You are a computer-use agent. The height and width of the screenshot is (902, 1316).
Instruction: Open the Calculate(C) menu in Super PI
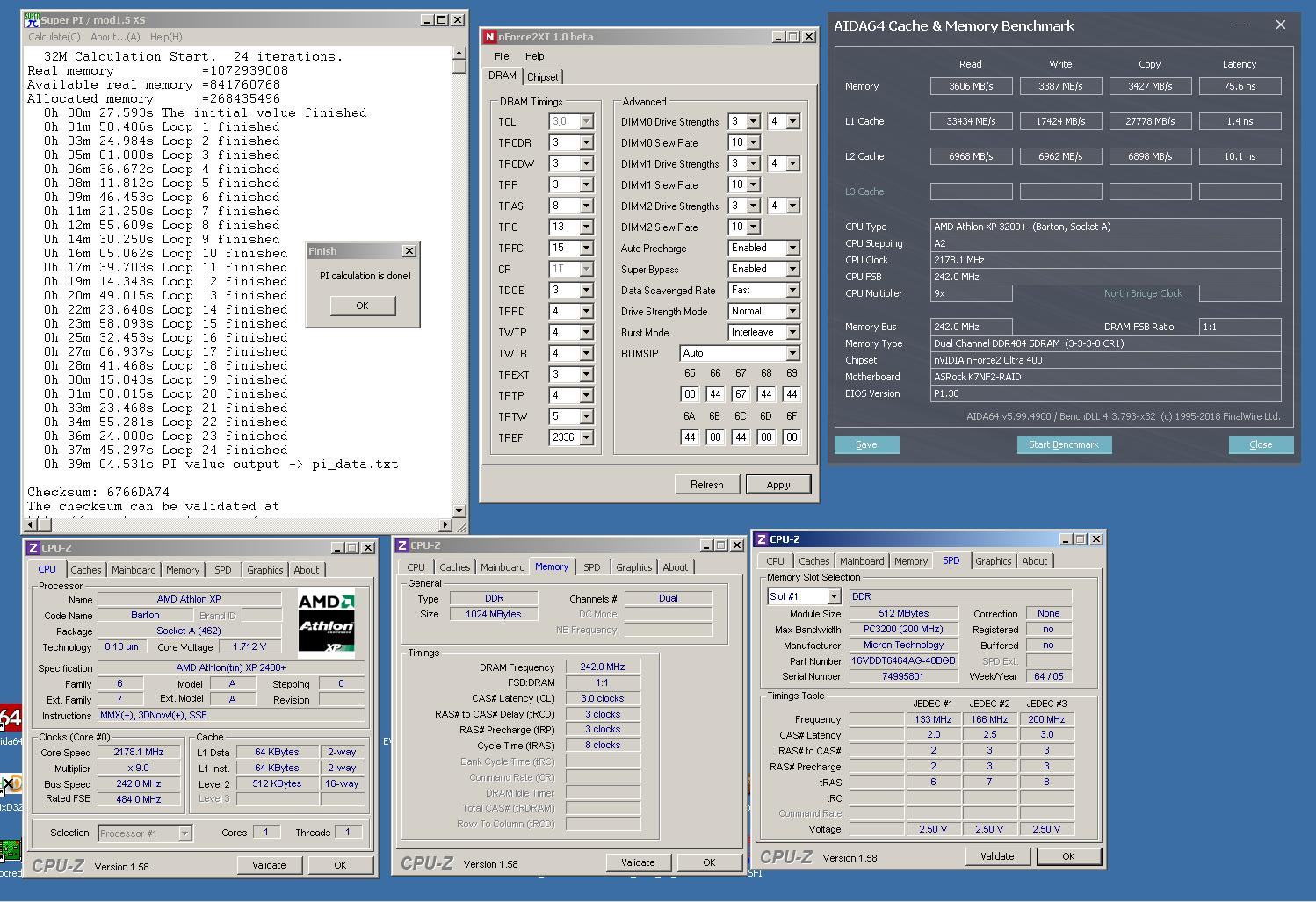[x=54, y=37]
